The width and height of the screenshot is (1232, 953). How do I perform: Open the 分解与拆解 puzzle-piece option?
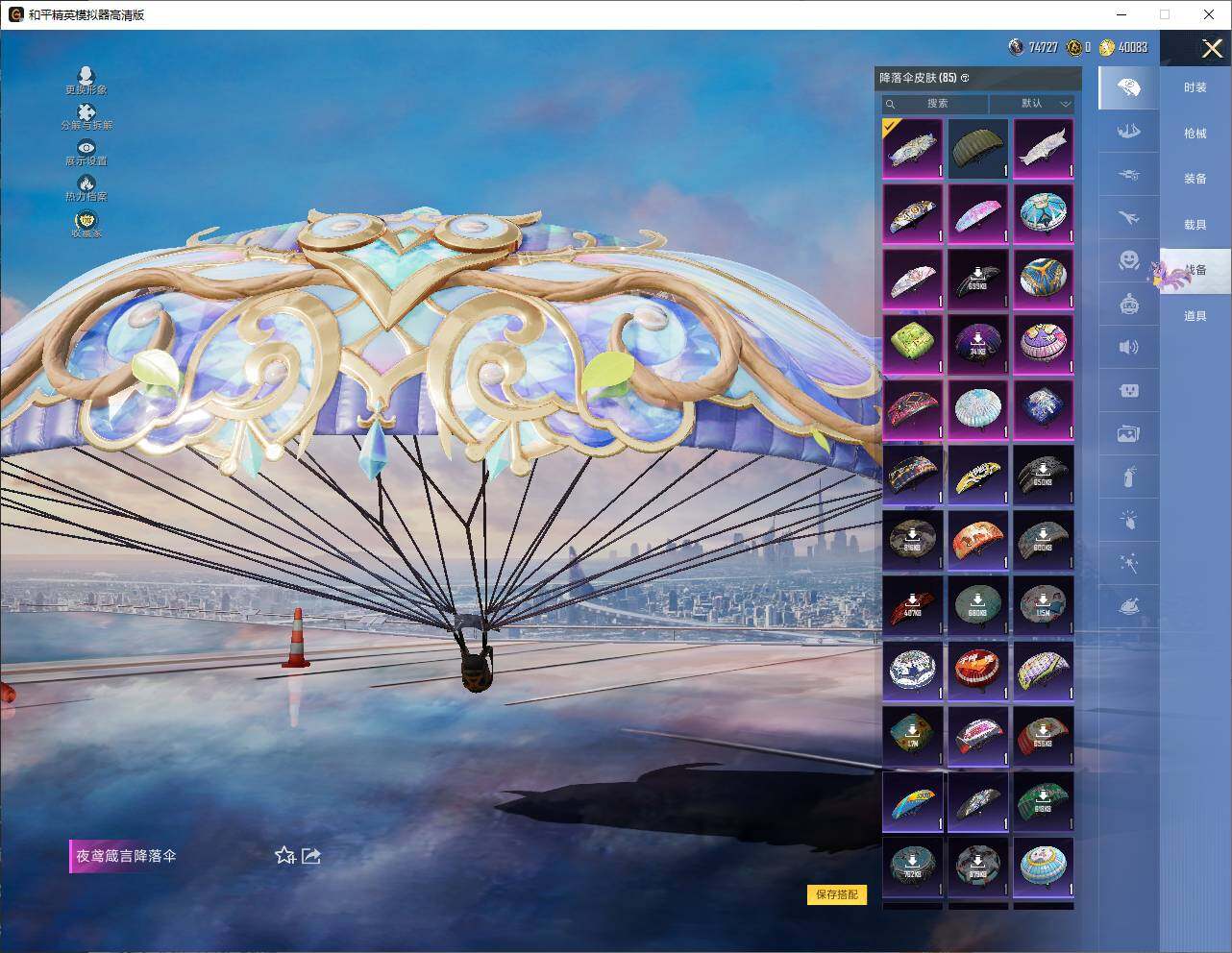(86, 116)
